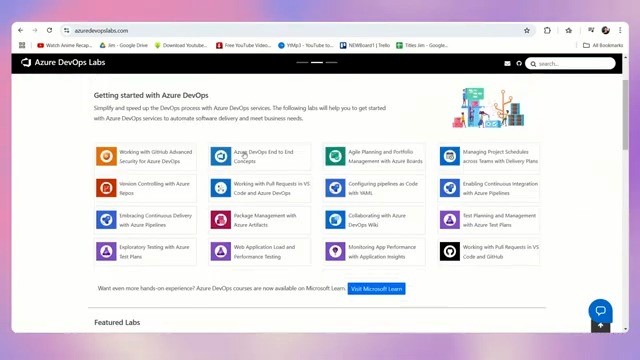640x360 pixels.
Task: Select the middle carousel indicator dash
Action: tap(317, 62)
